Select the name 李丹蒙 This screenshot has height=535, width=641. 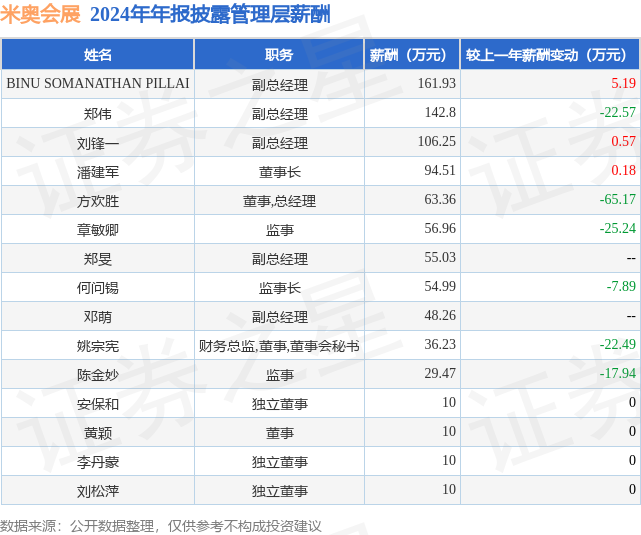click(x=98, y=462)
